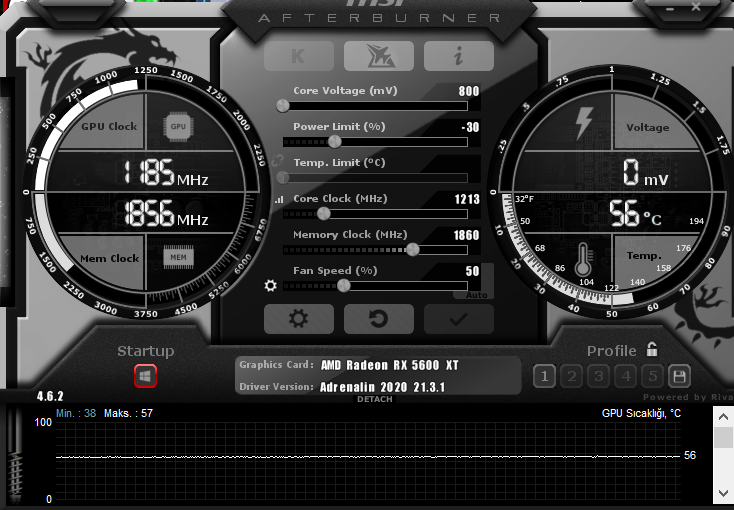The height and width of the screenshot is (510, 734).
Task: Click the graphics card name AMD Radeon RX 5600 XT
Action: 389,365
